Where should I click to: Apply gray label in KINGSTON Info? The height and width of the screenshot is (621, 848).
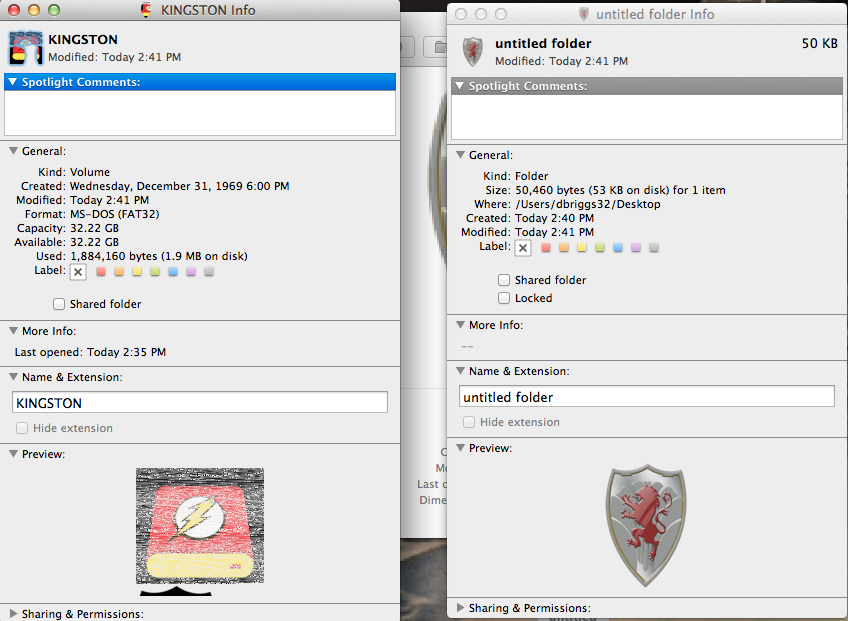[209, 272]
